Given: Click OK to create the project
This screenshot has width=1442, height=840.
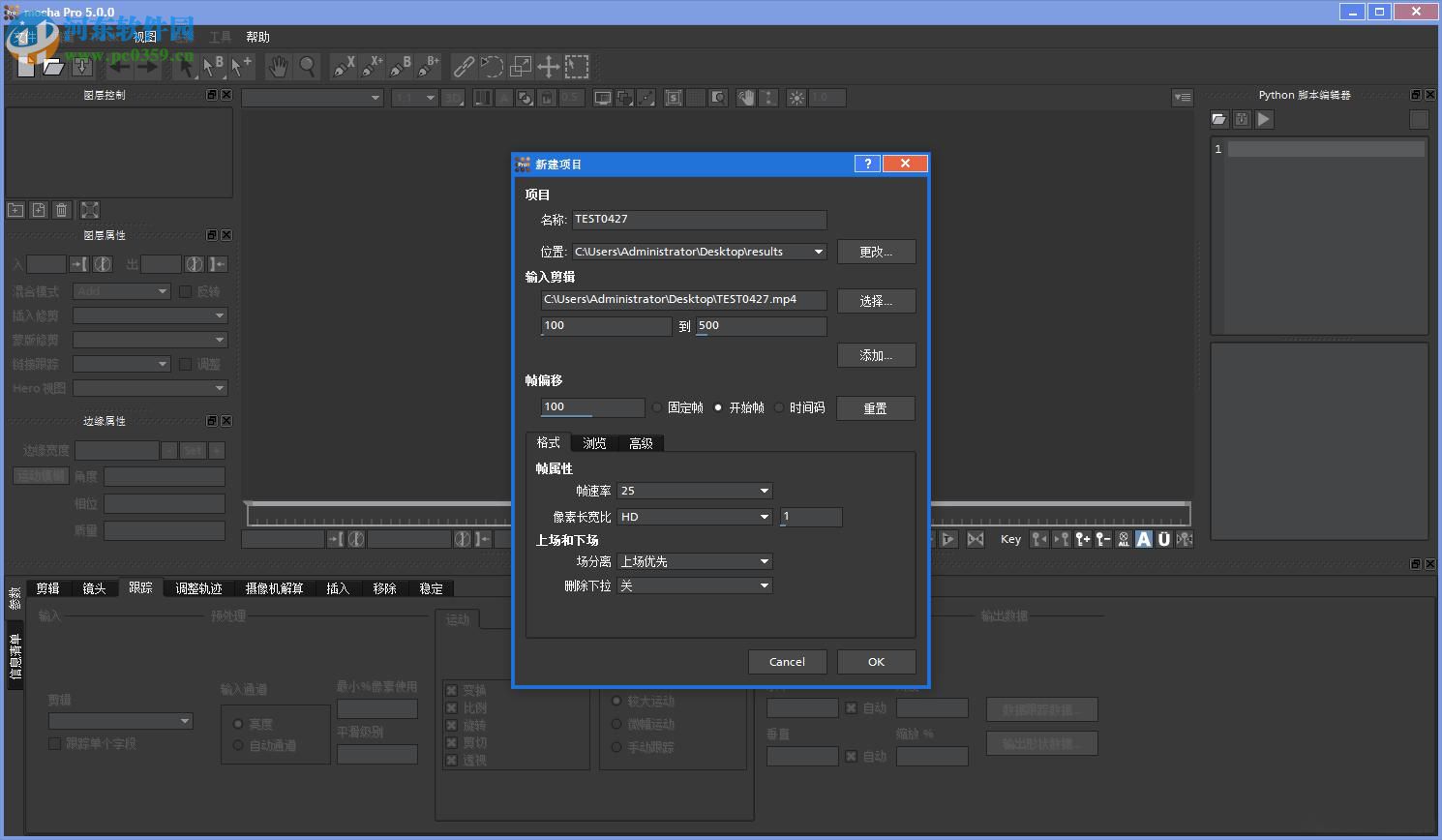Looking at the screenshot, I should pyautogui.click(x=876, y=662).
